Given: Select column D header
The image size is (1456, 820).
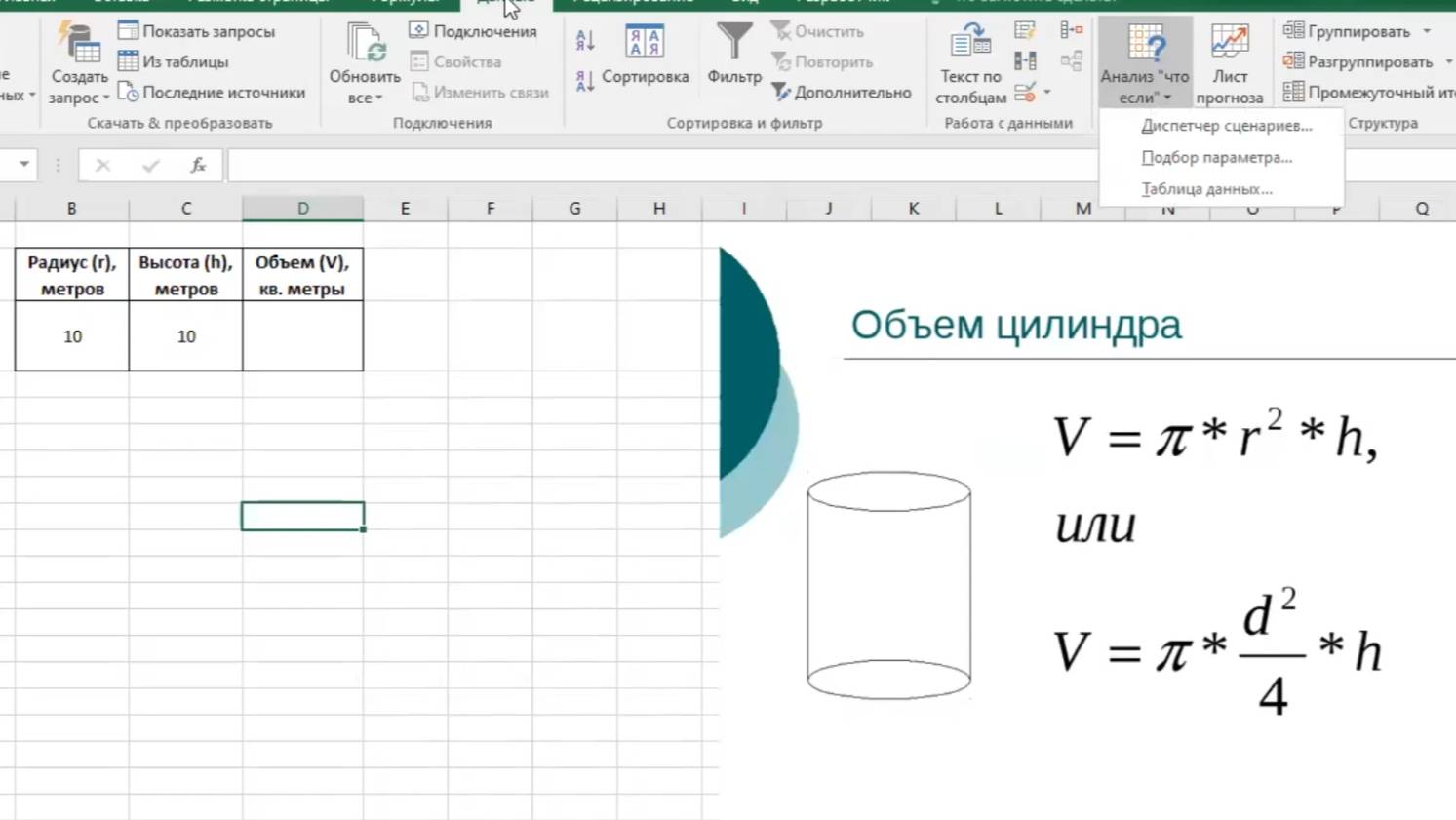Looking at the screenshot, I should click(x=302, y=208).
